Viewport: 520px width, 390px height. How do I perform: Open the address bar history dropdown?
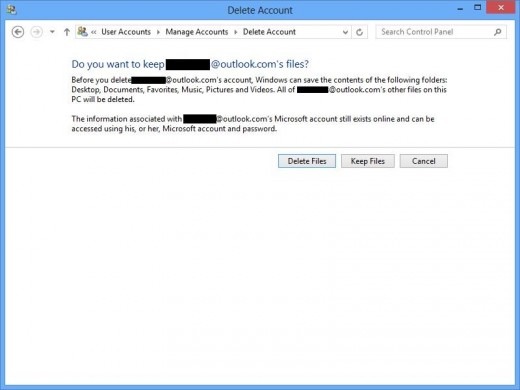tap(345, 32)
